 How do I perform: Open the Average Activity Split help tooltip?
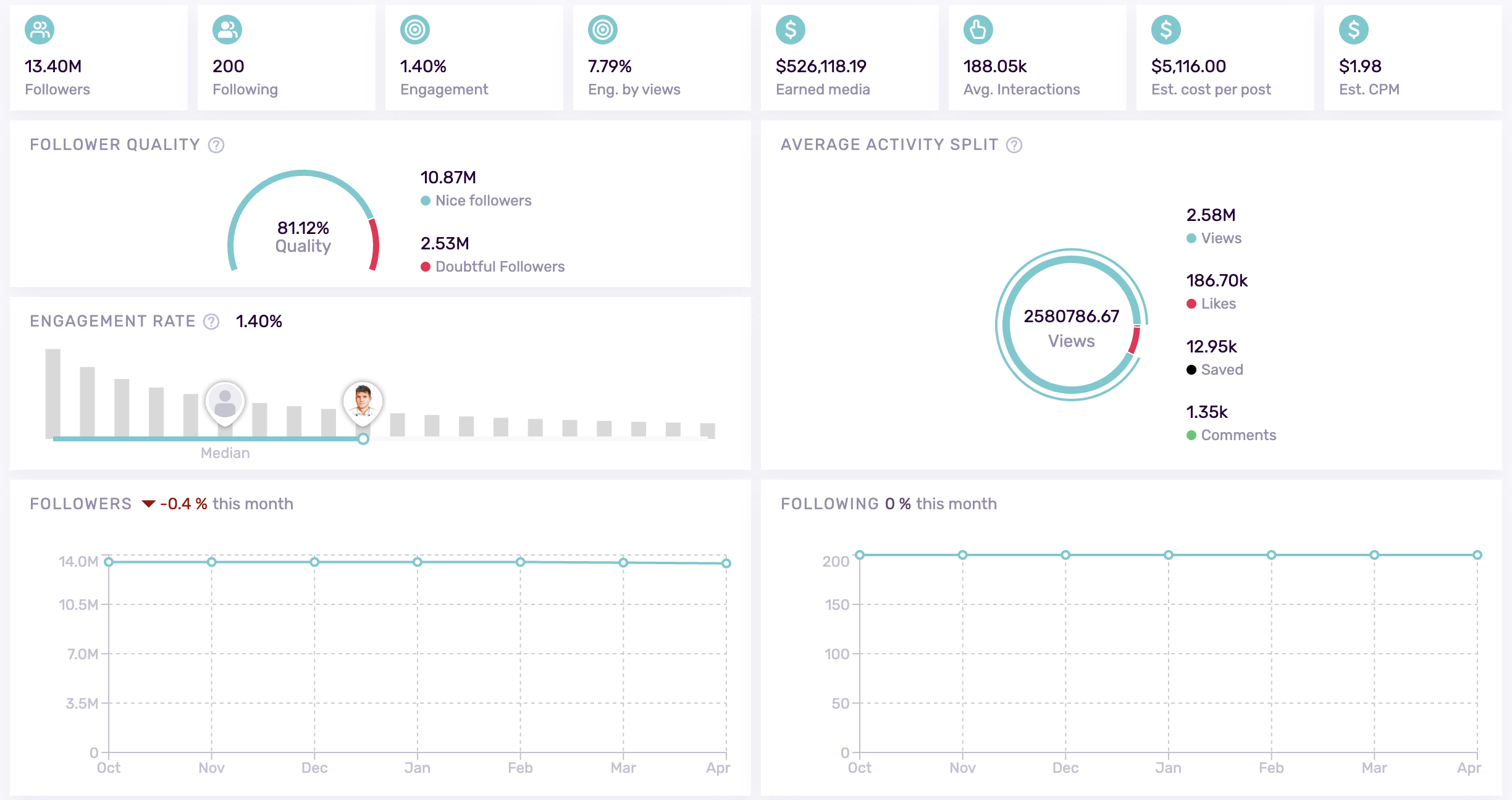1014,145
